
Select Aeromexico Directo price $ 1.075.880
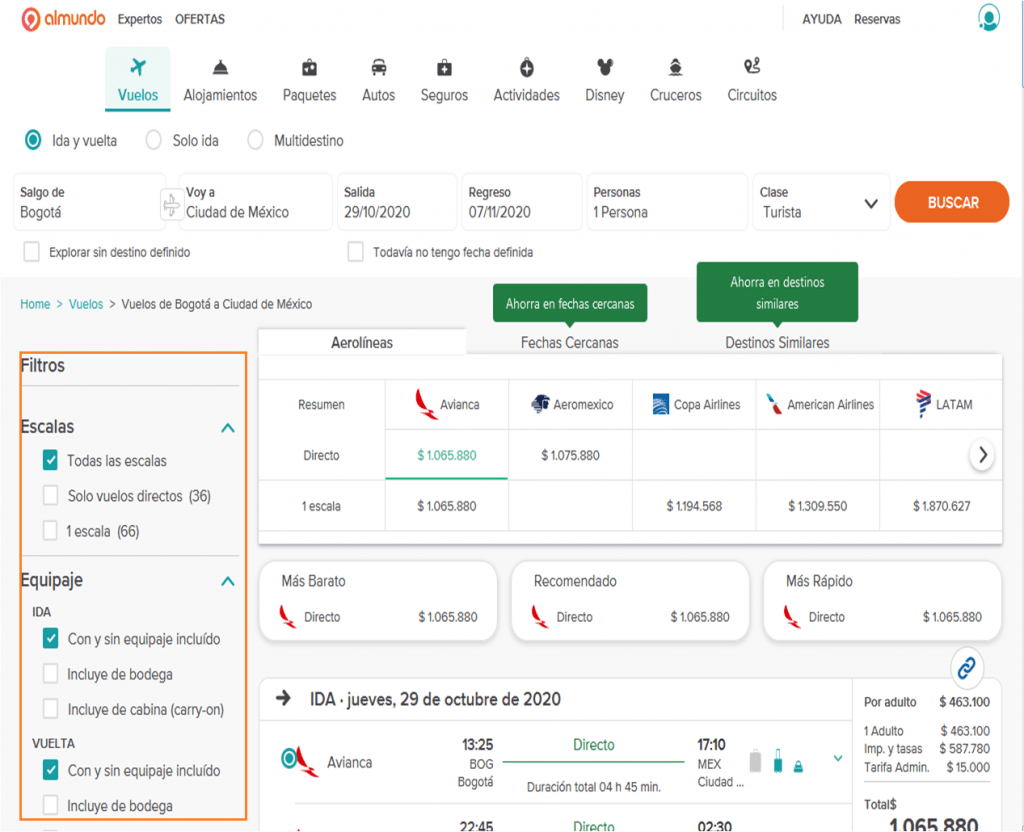[x=570, y=455]
